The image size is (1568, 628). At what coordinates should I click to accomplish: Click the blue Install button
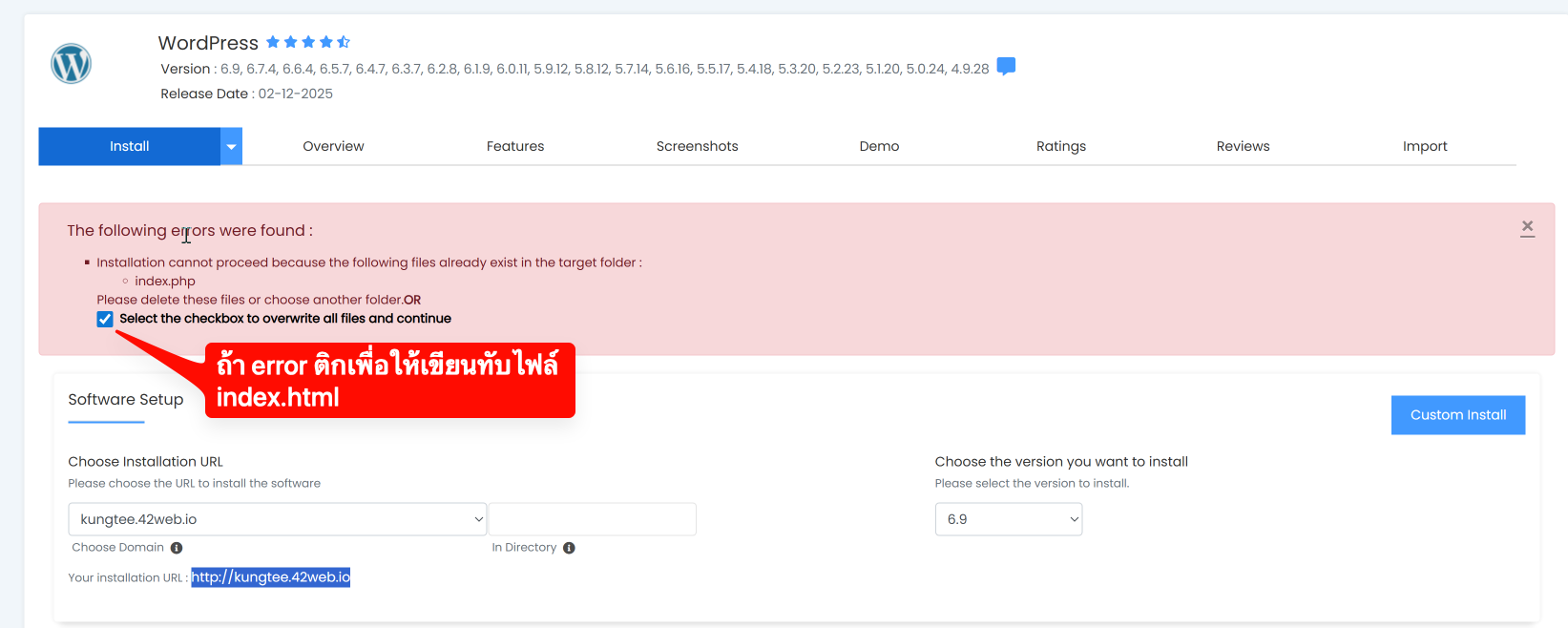(129, 146)
